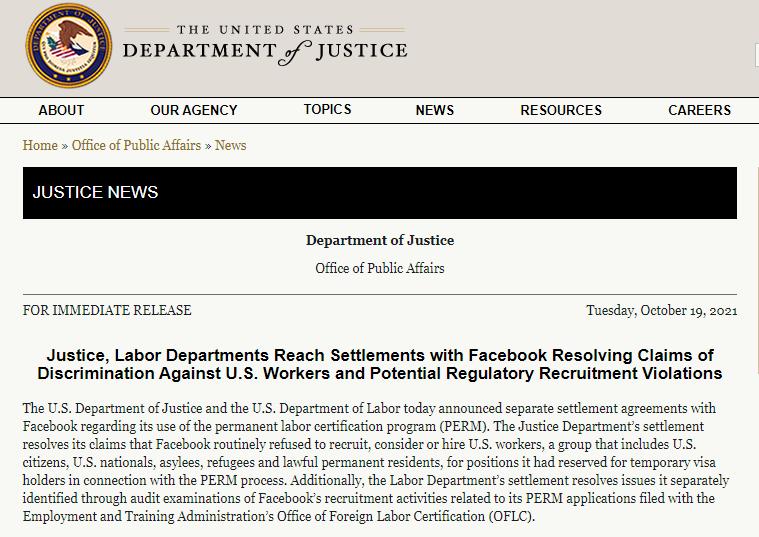This screenshot has width=759, height=537.
Task: Click the Facebook settlements press release headline
Action: (380, 364)
